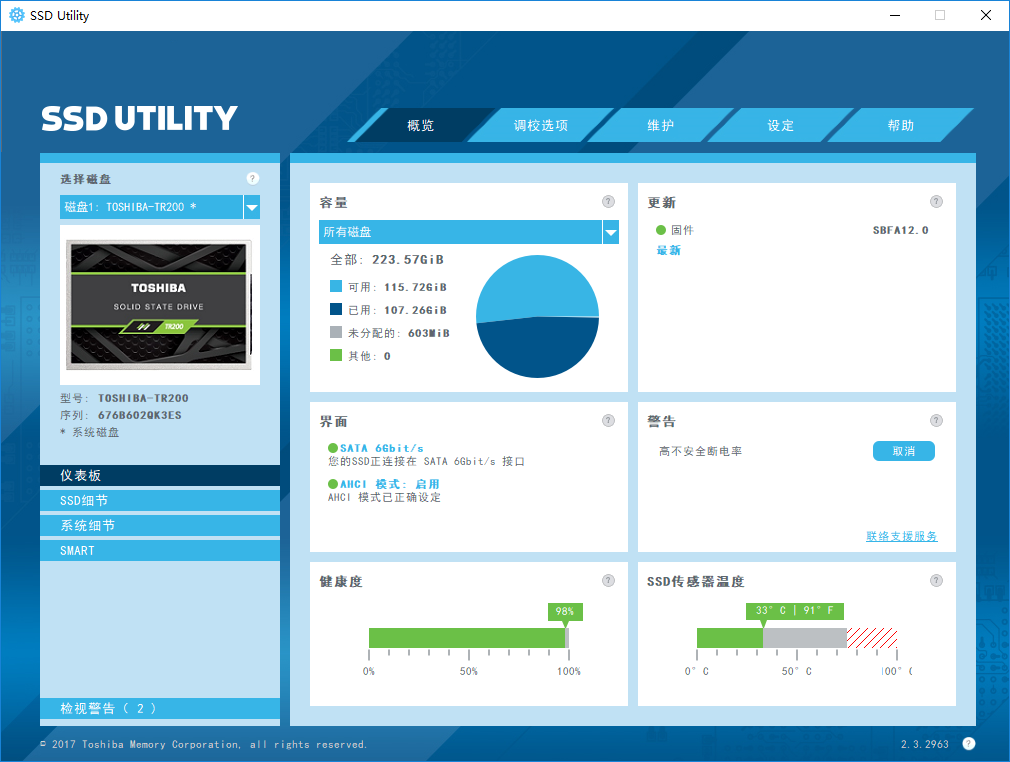Switch to the 调校选项 tab

pyautogui.click(x=540, y=126)
